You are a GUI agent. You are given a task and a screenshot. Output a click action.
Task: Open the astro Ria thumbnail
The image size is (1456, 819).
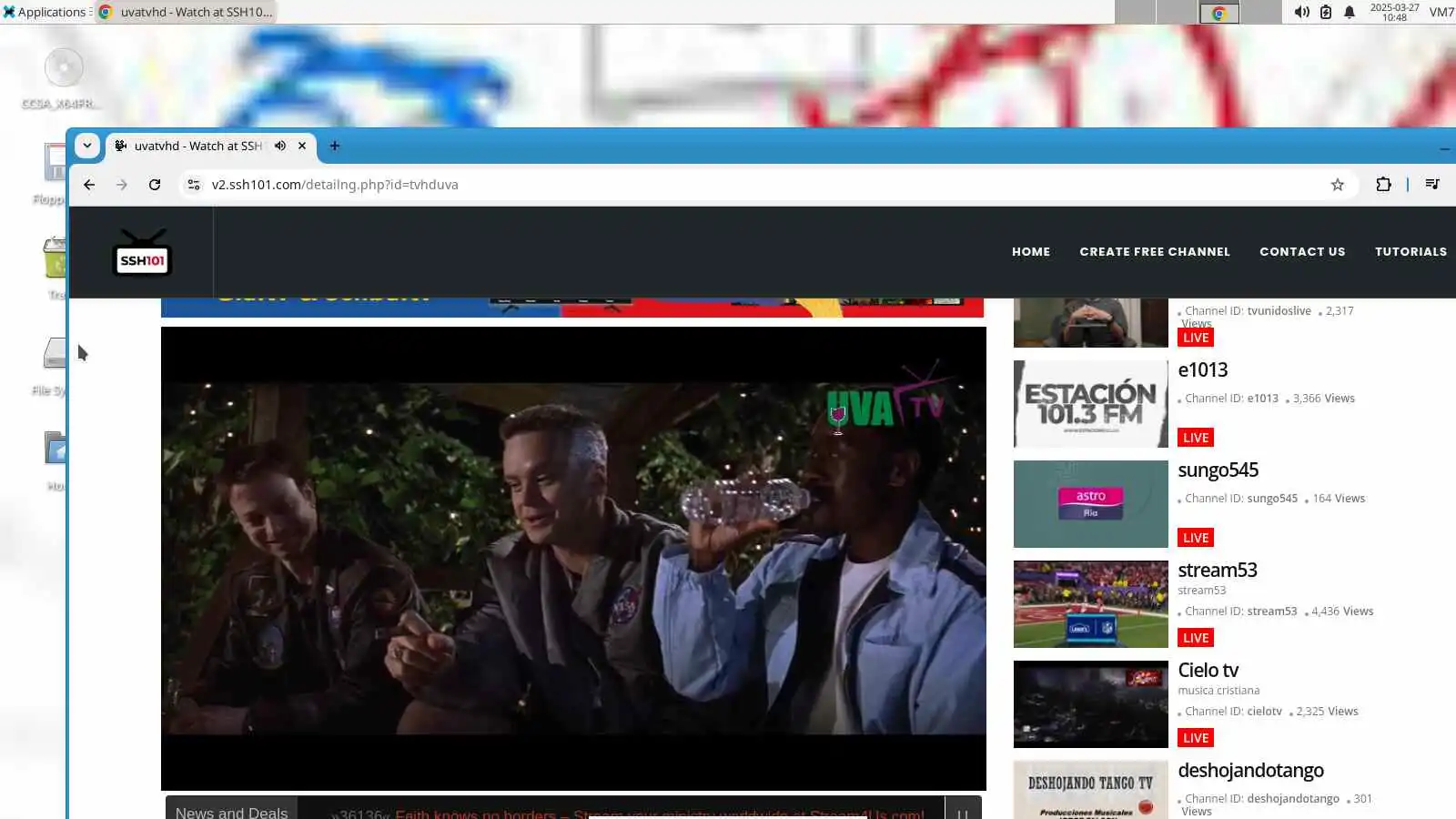click(1091, 504)
